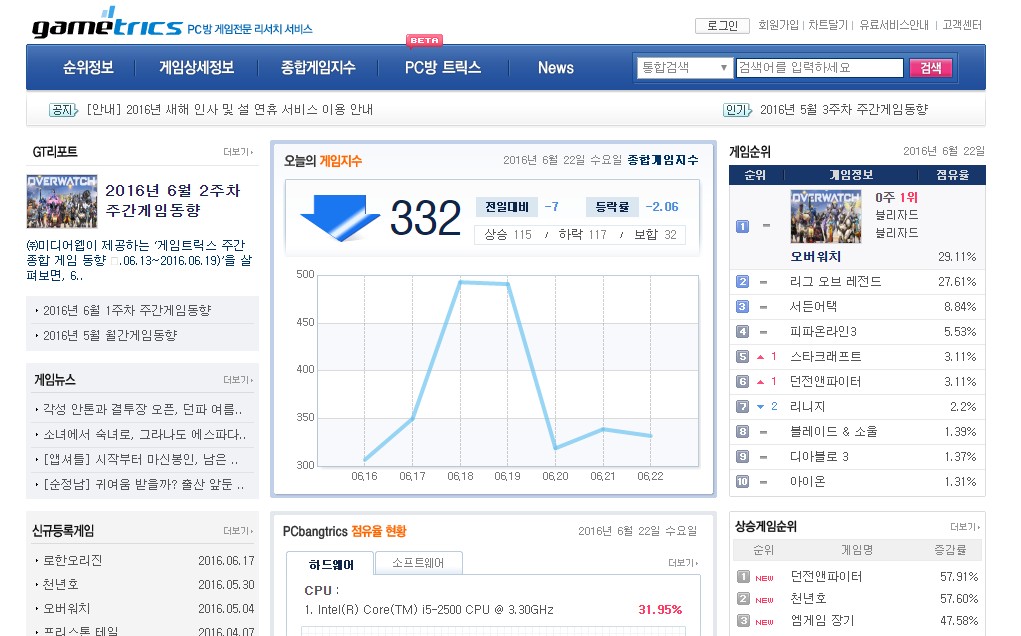The image size is (1021, 636).
Task: Click rank 7 badge for 리니지
Action: 742,407
